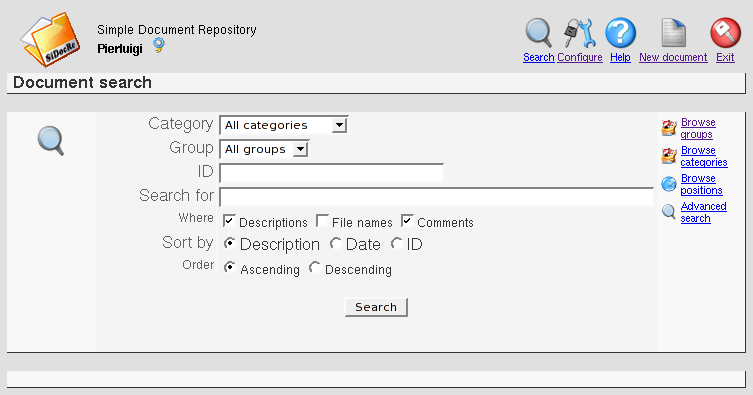Click the user status icon beside Pierluigi
Screen dimensions: 753x395
pyautogui.click(x=158, y=45)
